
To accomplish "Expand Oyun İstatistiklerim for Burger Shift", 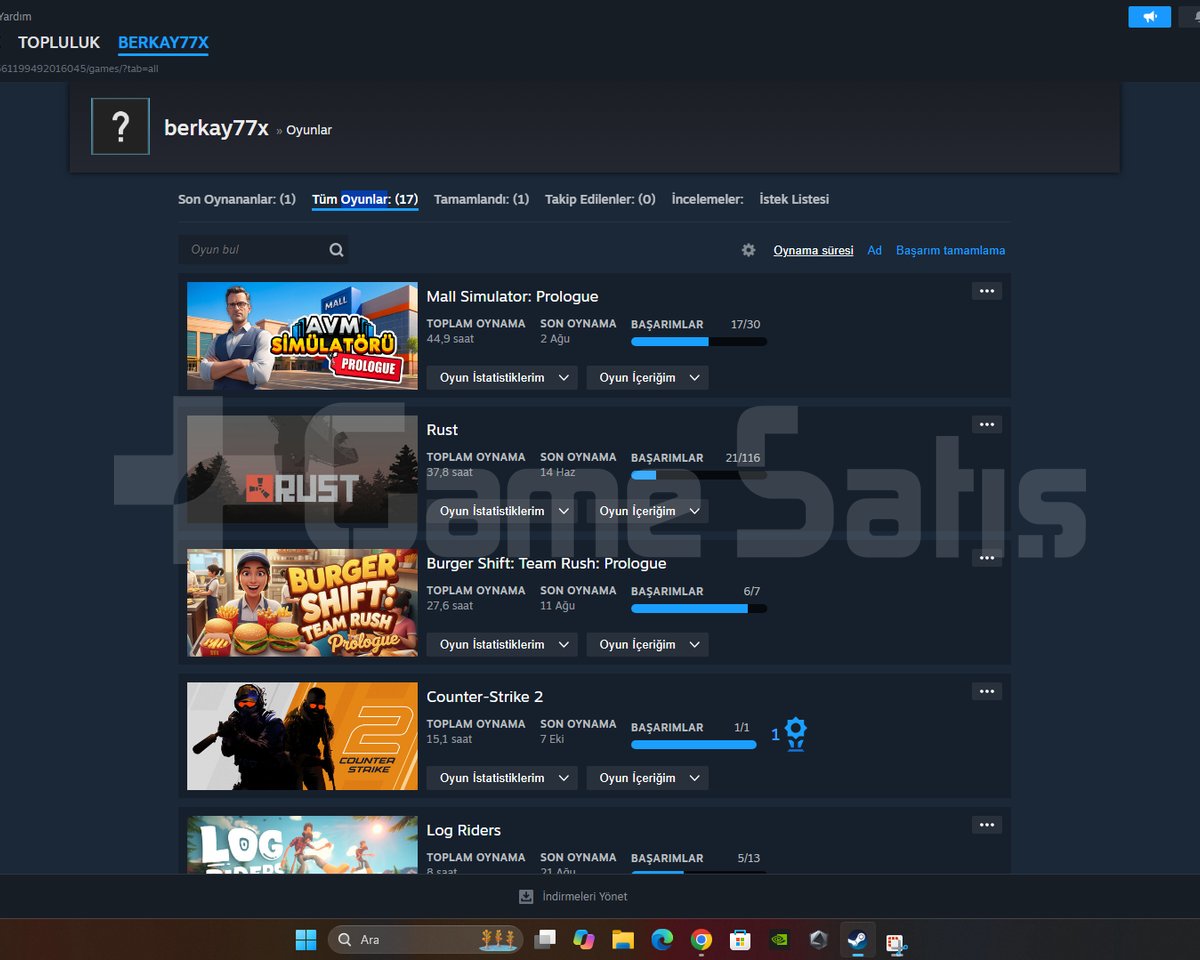I will point(502,644).
